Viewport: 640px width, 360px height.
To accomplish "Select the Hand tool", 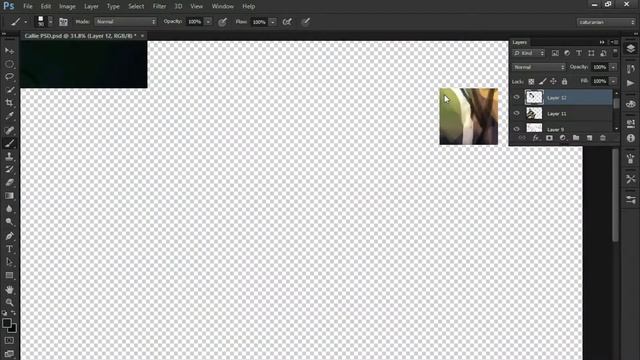I will (9, 289).
